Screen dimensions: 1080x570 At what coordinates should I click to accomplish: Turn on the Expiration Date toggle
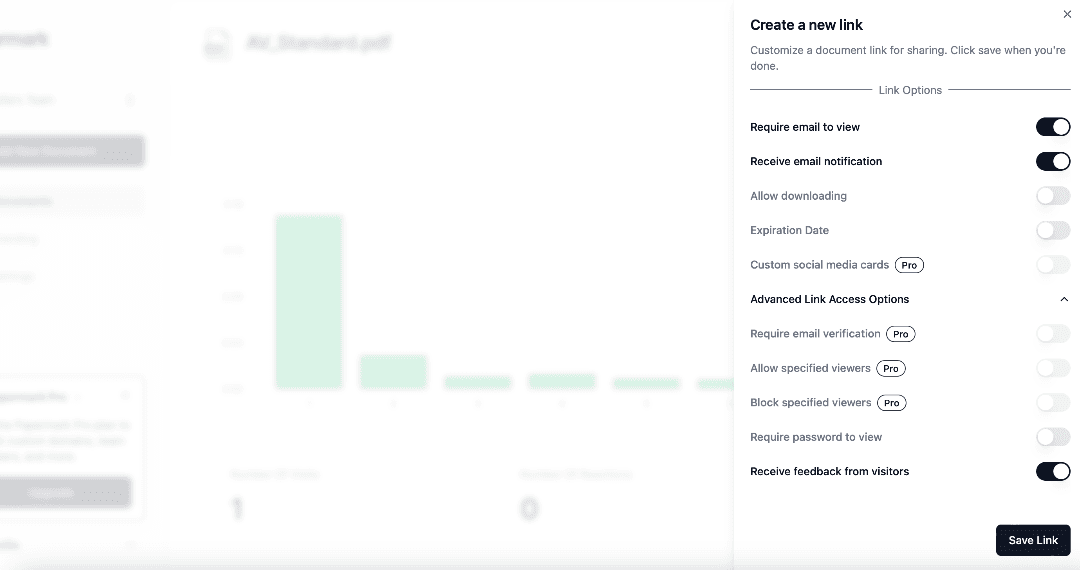point(1053,230)
